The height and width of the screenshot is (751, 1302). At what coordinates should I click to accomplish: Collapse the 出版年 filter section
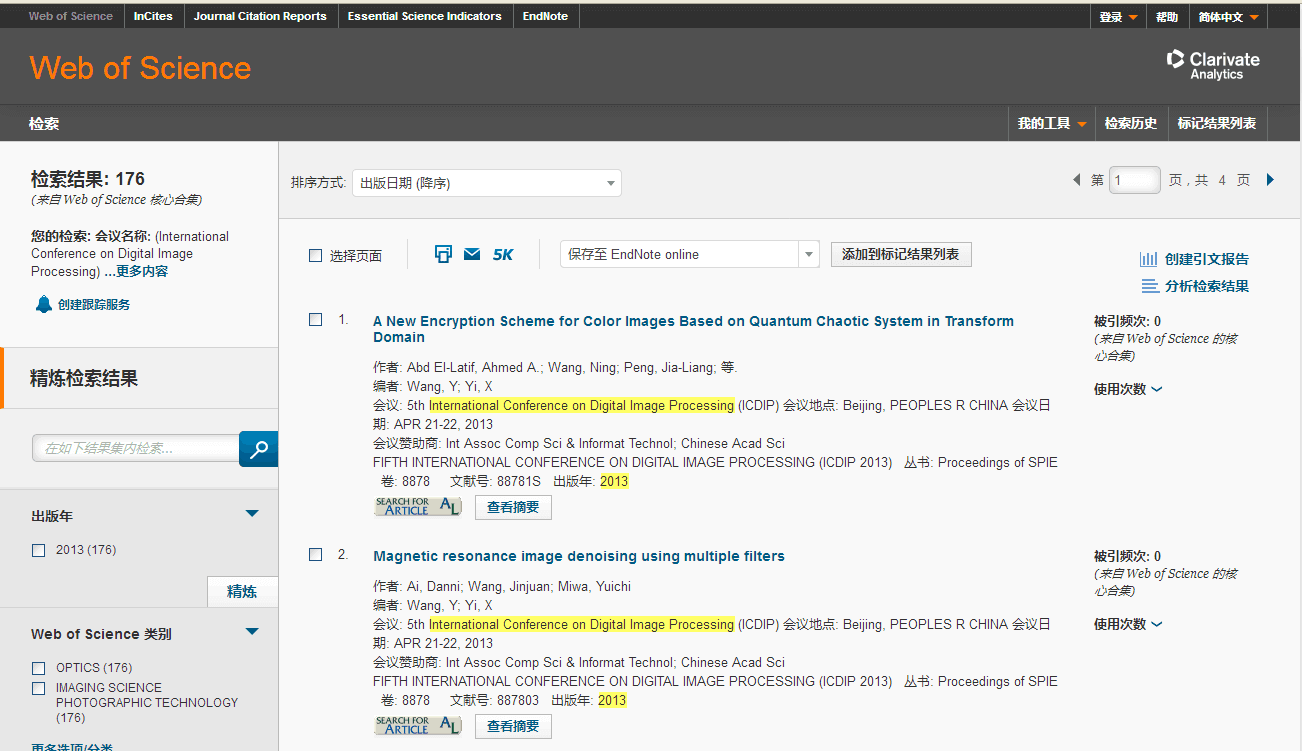[252, 514]
